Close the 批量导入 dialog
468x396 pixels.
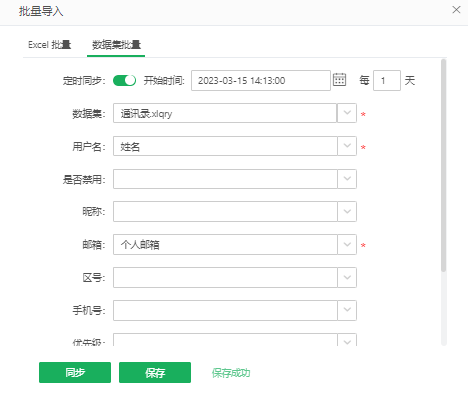point(456,10)
